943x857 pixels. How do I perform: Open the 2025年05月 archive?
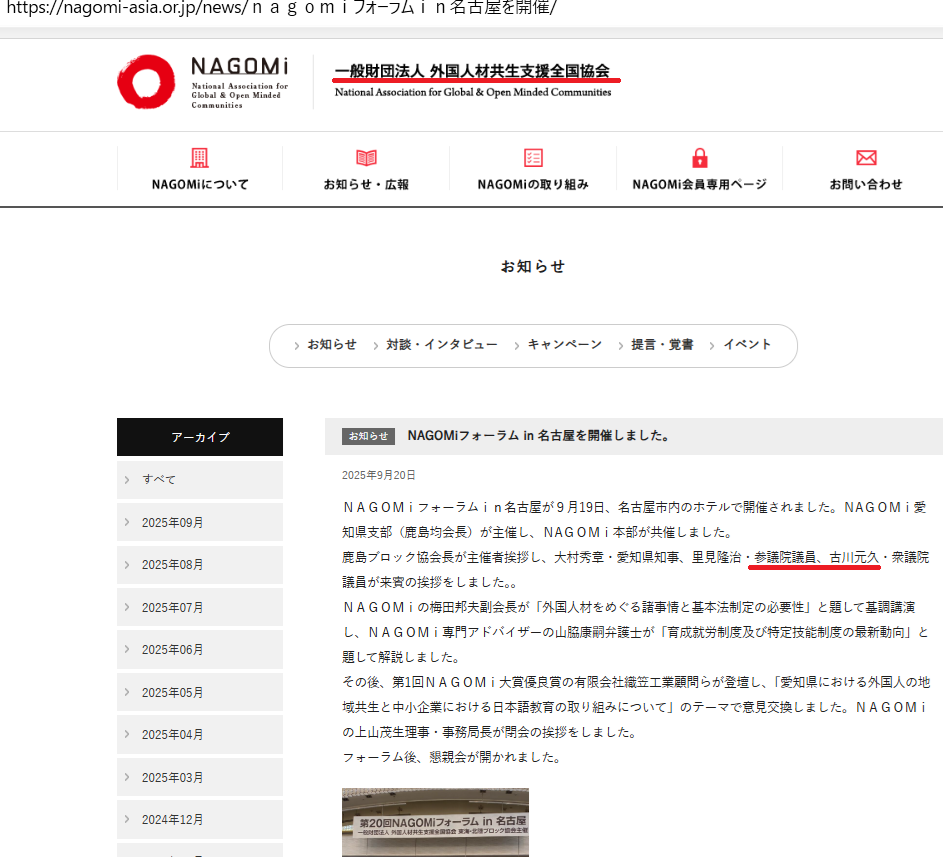coord(200,692)
